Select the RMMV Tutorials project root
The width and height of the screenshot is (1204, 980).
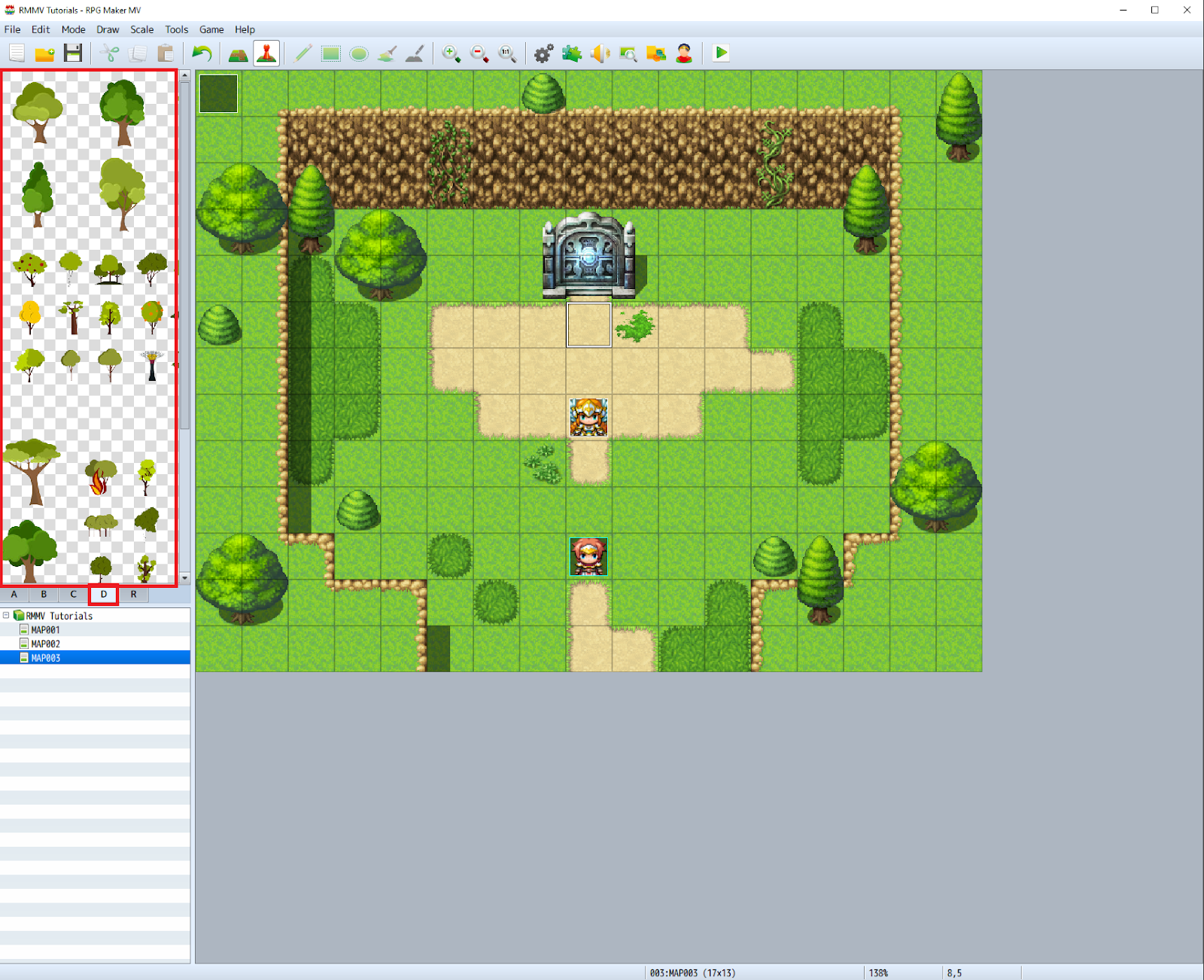tap(59, 616)
